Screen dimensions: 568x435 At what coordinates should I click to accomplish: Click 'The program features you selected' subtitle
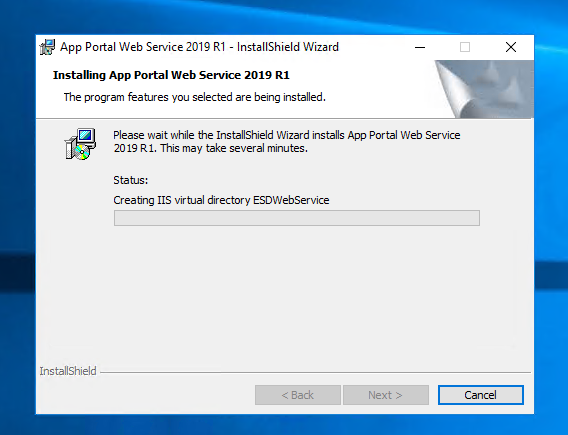click(x=195, y=97)
